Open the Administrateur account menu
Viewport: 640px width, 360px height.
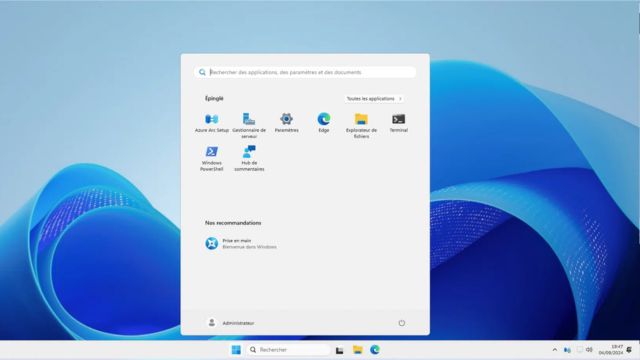tap(231, 323)
